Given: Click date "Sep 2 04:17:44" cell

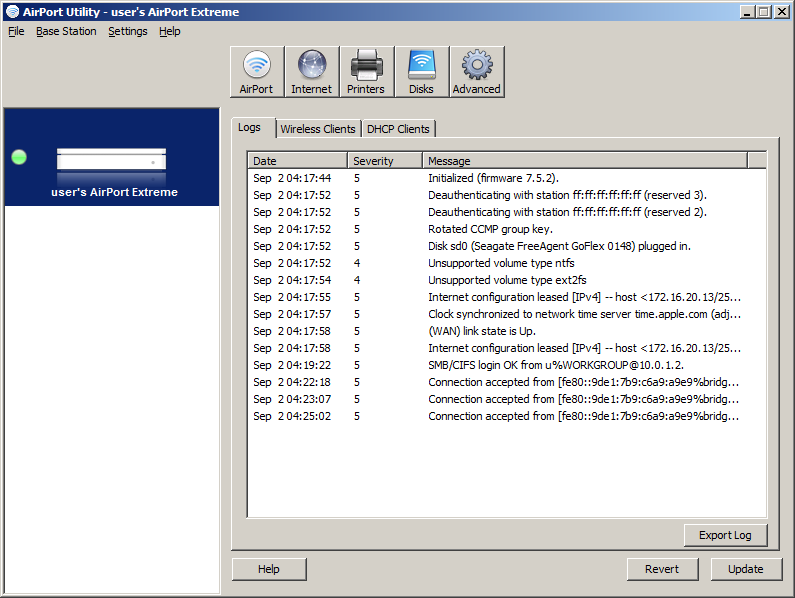Looking at the screenshot, I should [292, 178].
